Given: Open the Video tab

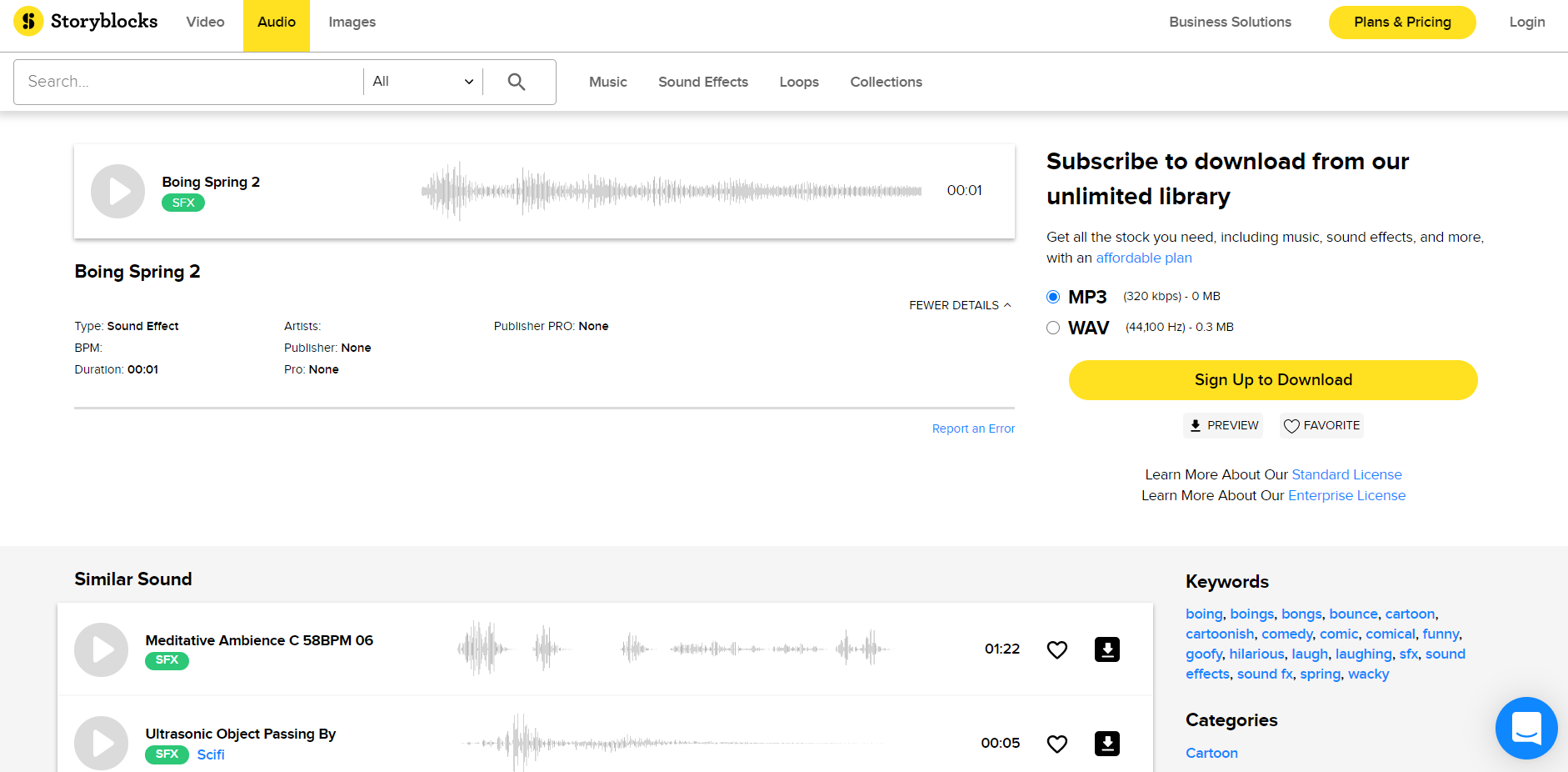Looking at the screenshot, I should (206, 23).
